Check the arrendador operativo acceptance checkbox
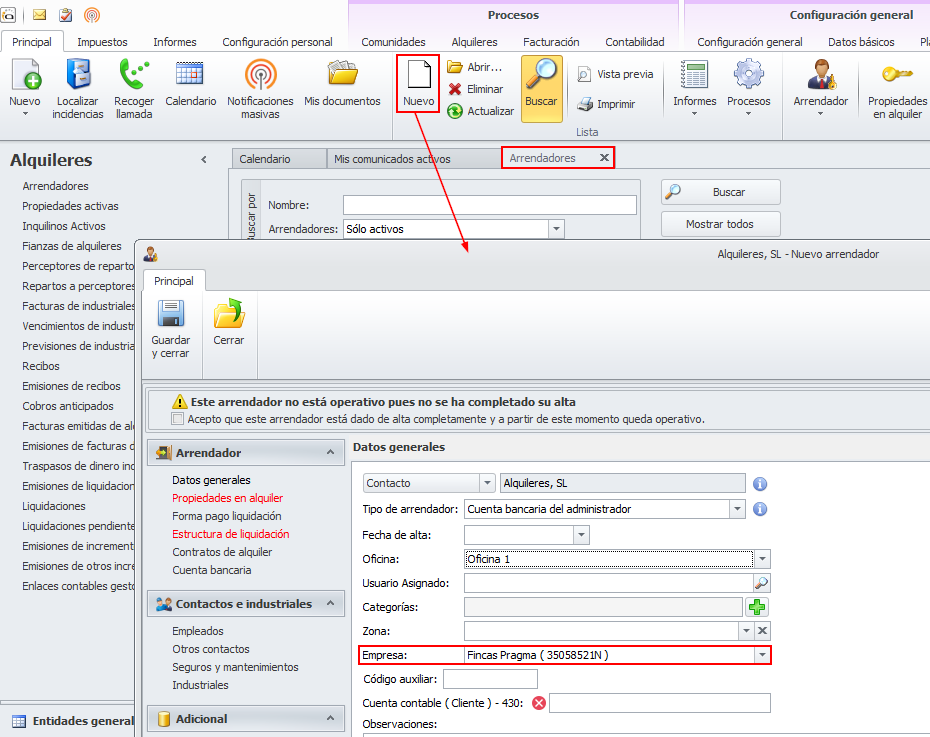 tap(178, 419)
